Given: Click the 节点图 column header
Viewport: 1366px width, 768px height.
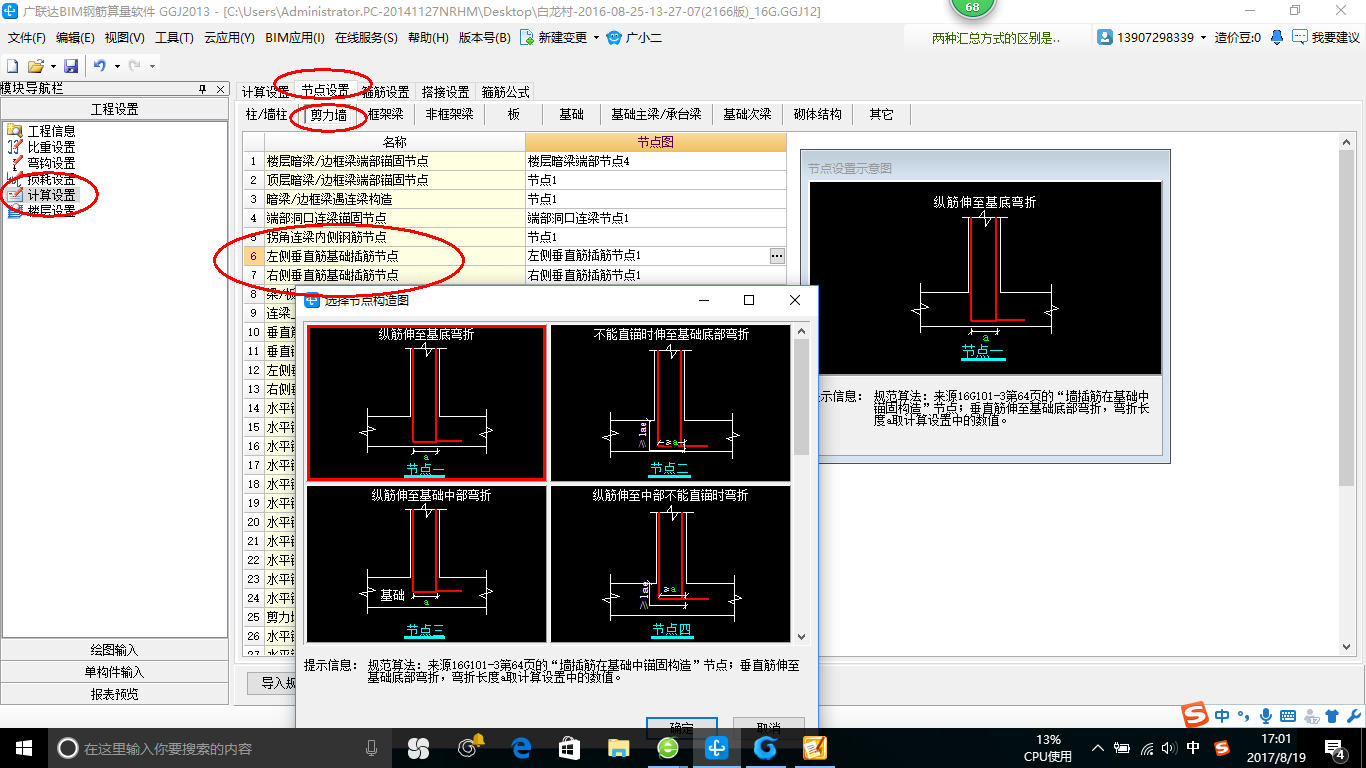Looking at the screenshot, I should click(x=655, y=142).
